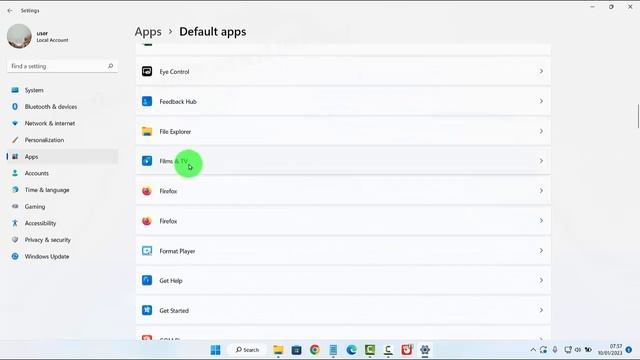This screenshot has width=640, height=360.
Task: Click the Eye Control app icon
Action: tap(147, 71)
